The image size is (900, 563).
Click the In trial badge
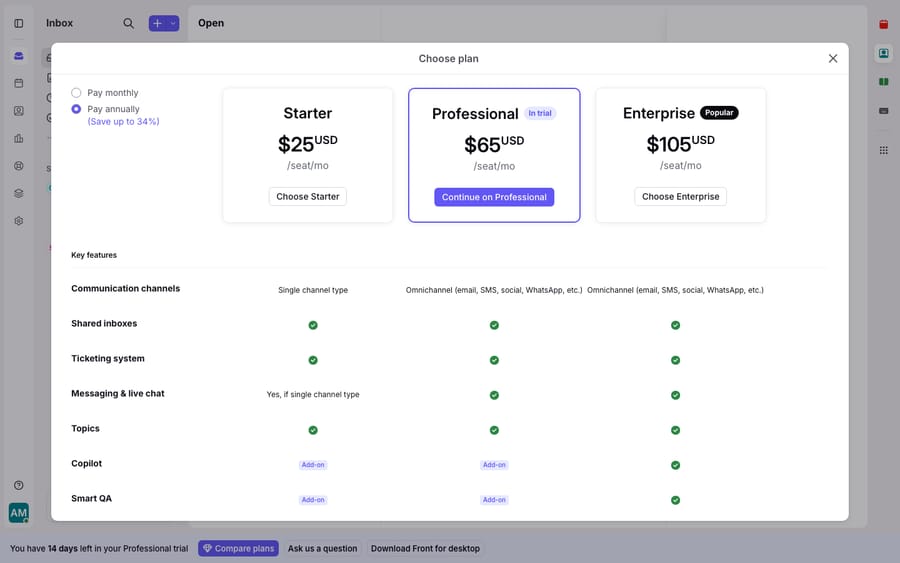click(x=540, y=113)
